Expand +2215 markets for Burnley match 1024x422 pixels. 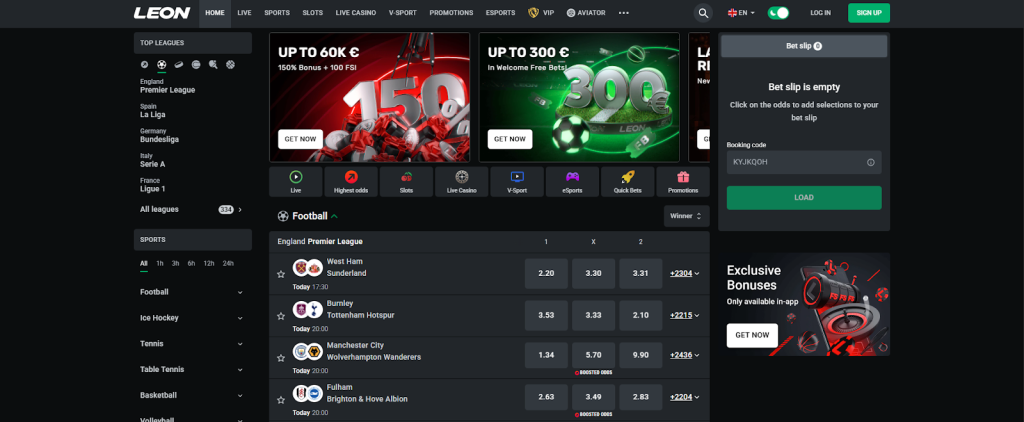coord(684,316)
